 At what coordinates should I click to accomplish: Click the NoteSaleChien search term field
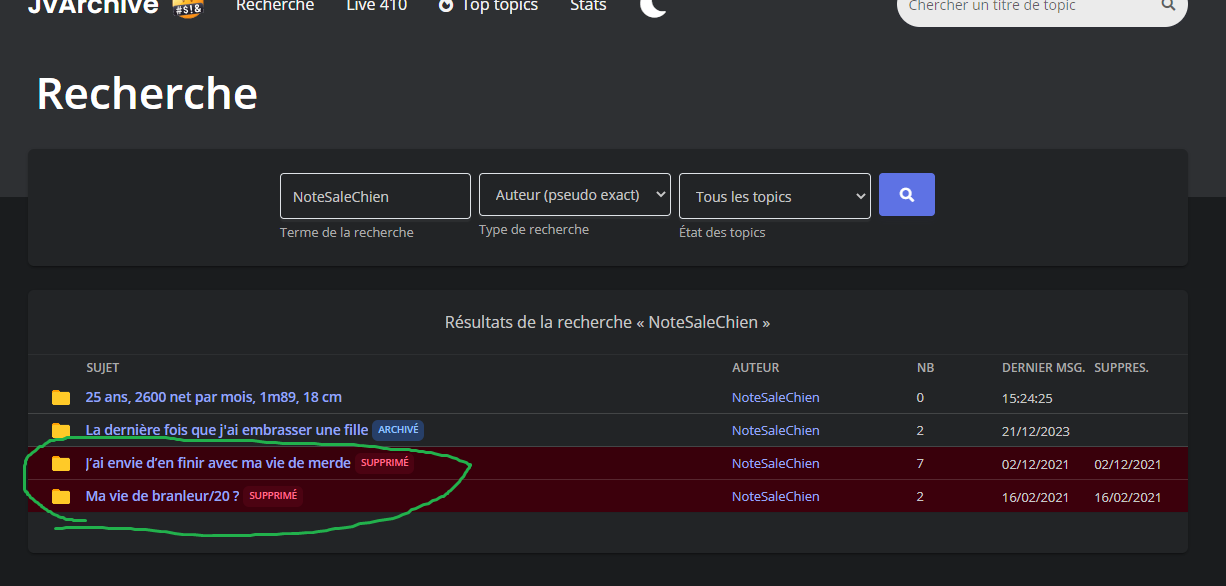click(x=375, y=196)
